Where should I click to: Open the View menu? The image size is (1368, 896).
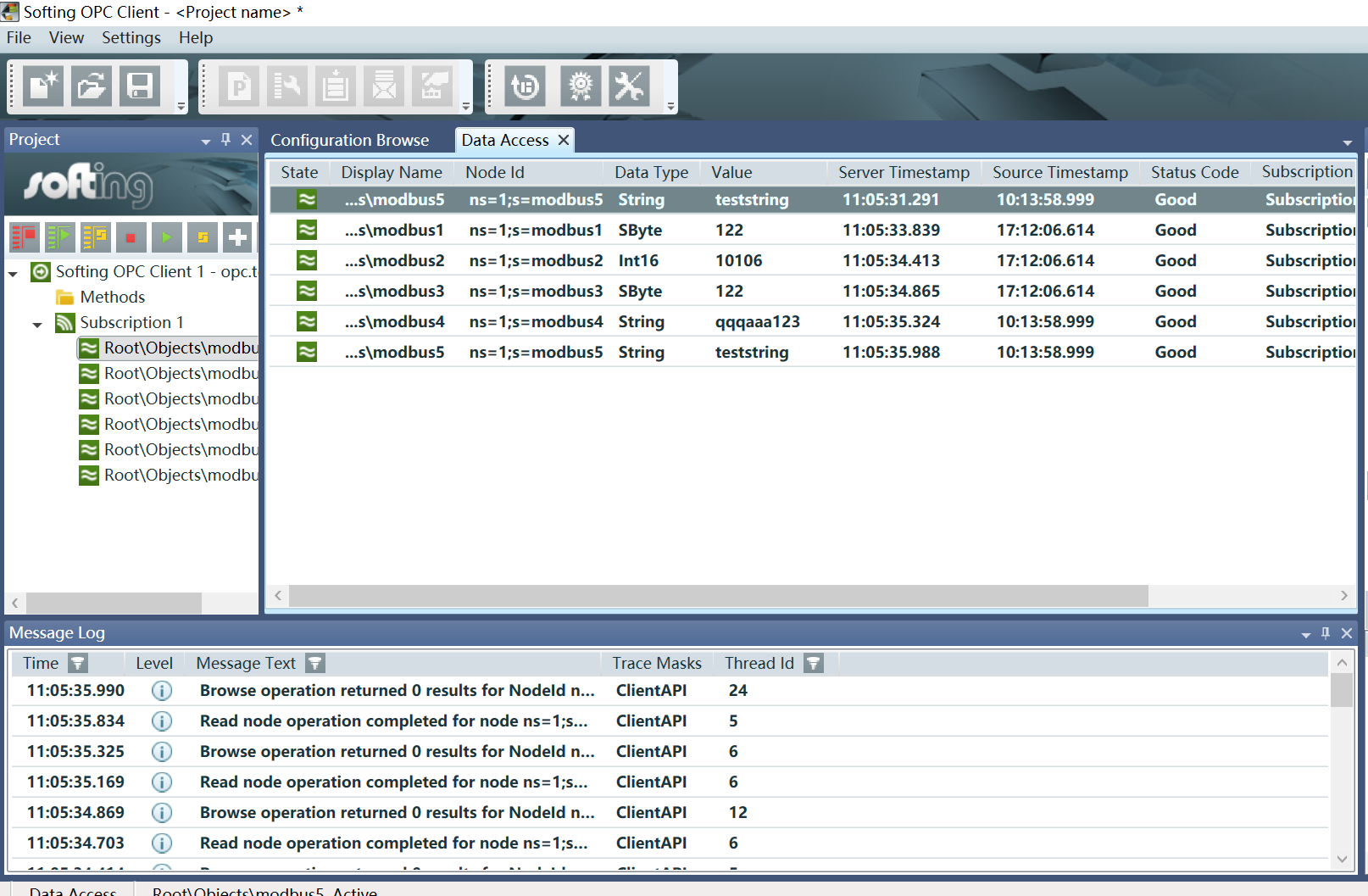(66, 37)
